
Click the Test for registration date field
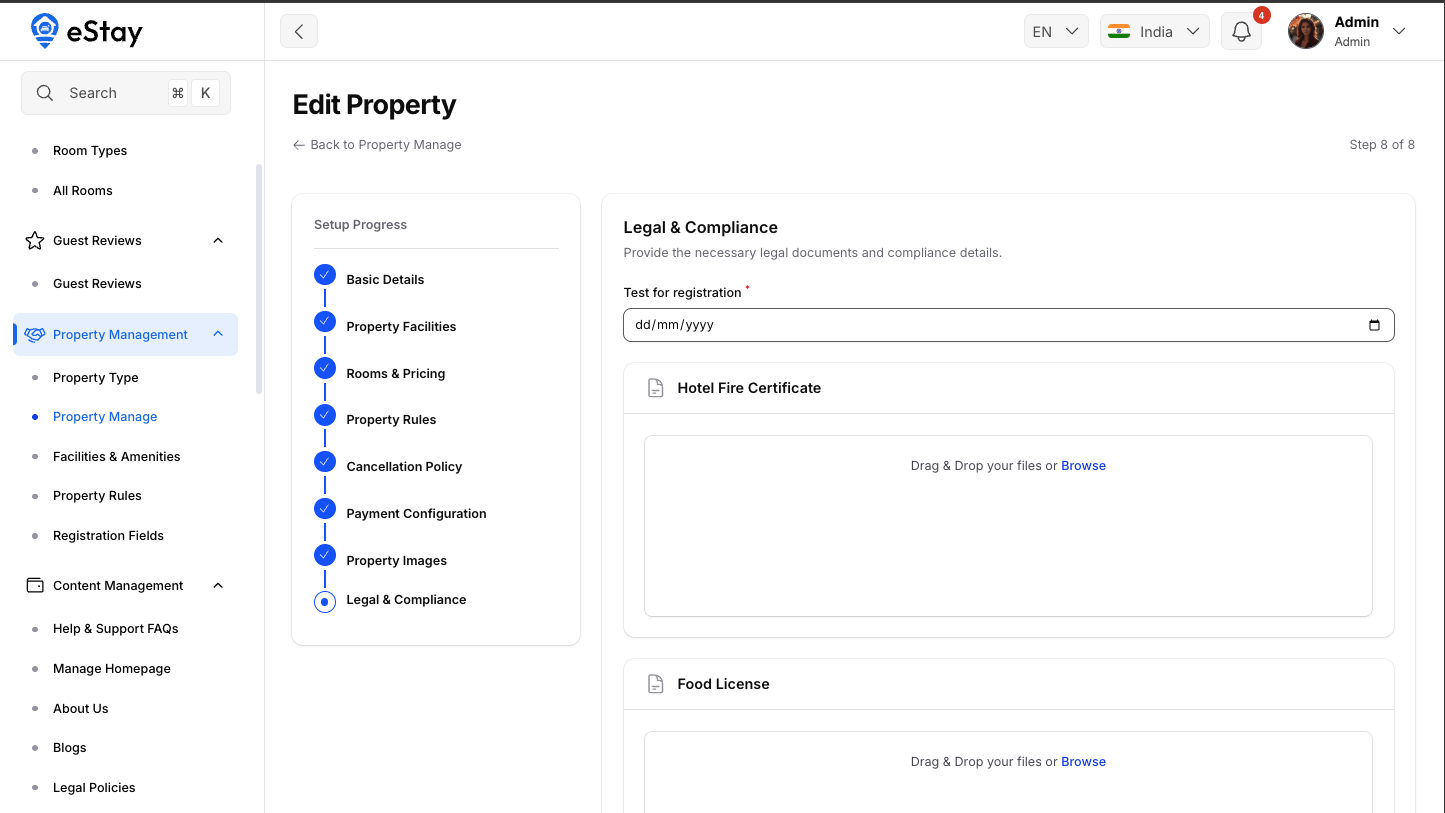[x=1008, y=325]
